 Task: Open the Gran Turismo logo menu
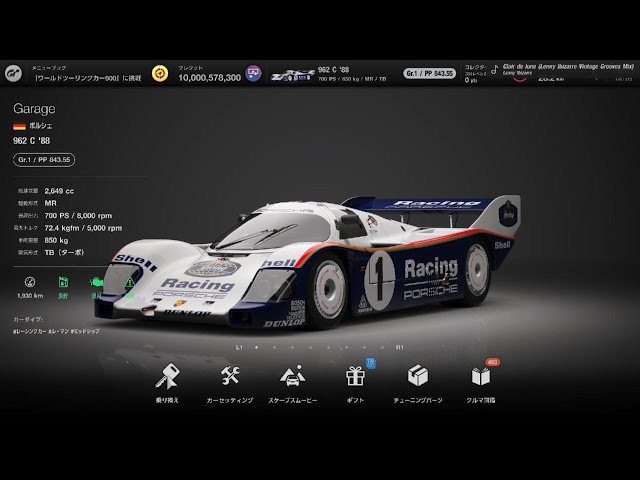click(x=13, y=74)
